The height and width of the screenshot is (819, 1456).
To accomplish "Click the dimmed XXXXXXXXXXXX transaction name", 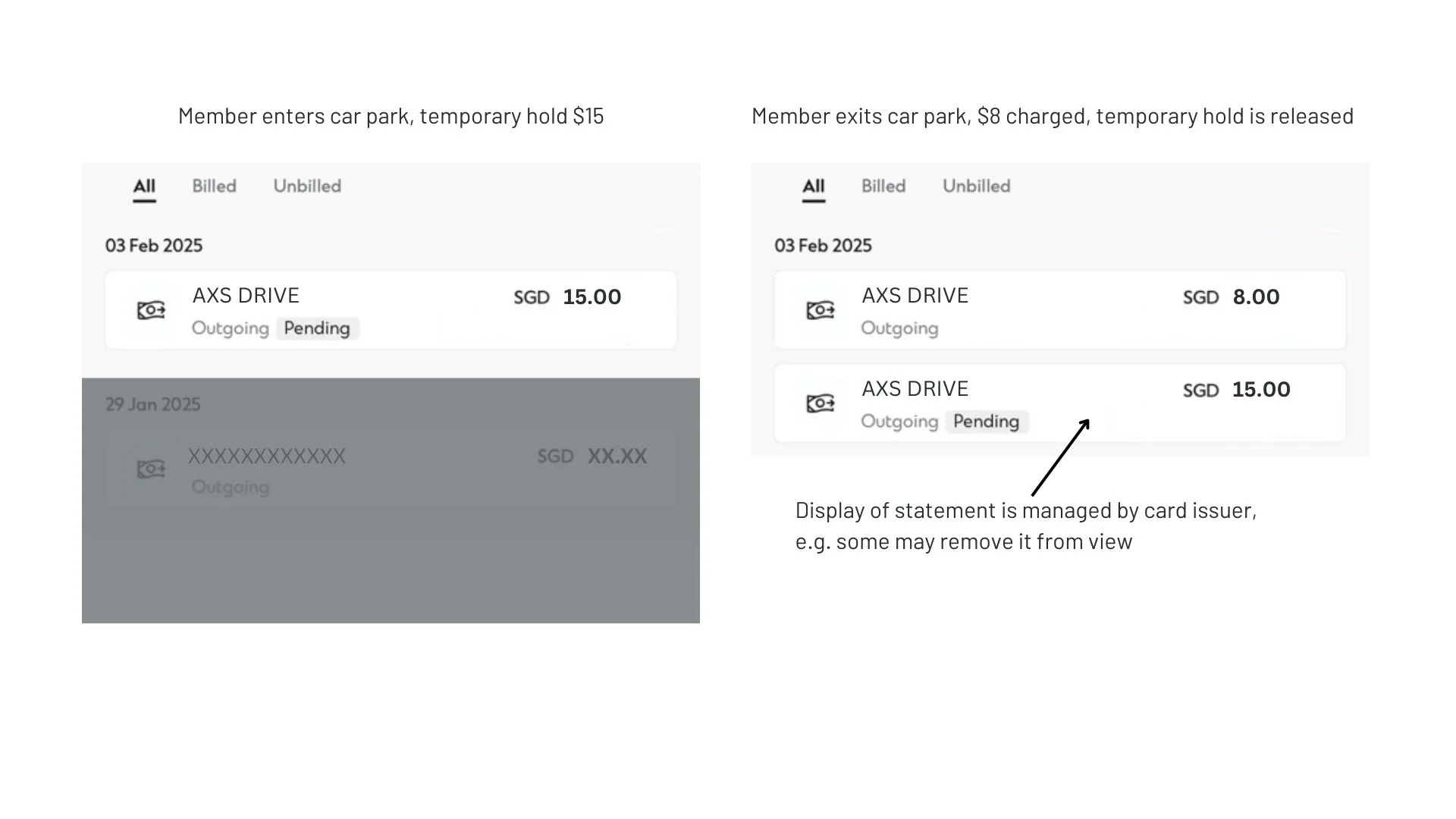I will pyautogui.click(x=266, y=457).
